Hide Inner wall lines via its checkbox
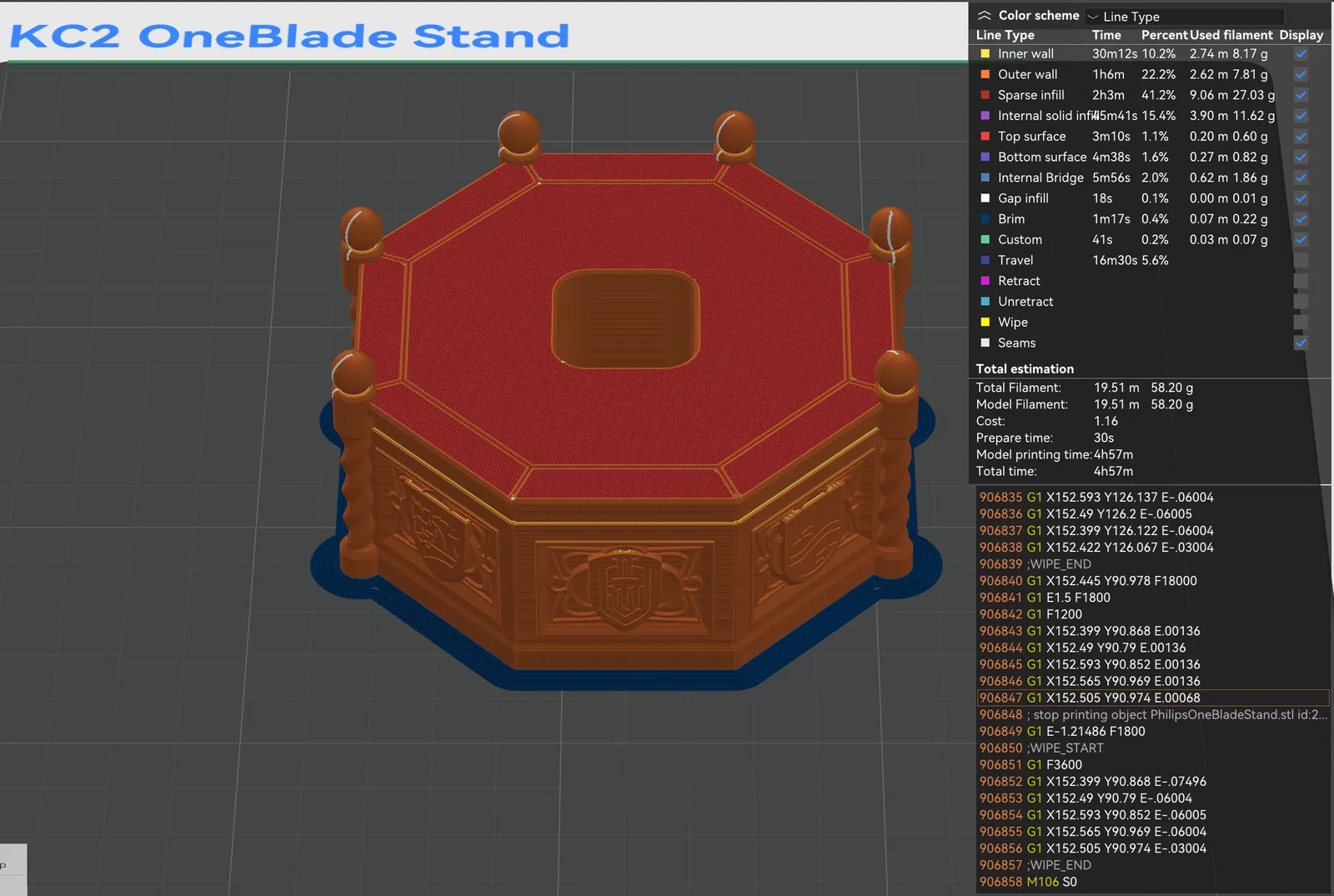The width and height of the screenshot is (1334, 896). pyautogui.click(x=1301, y=54)
